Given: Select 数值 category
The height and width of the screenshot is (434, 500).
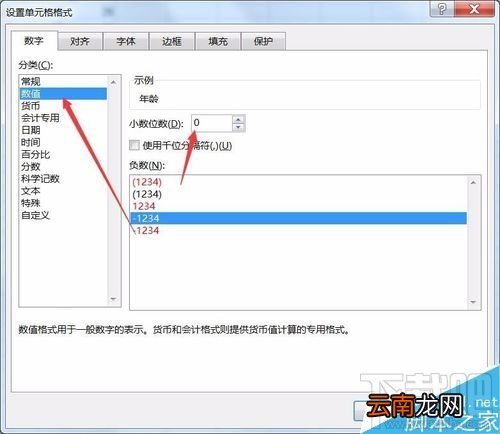Looking at the screenshot, I should (63, 94).
